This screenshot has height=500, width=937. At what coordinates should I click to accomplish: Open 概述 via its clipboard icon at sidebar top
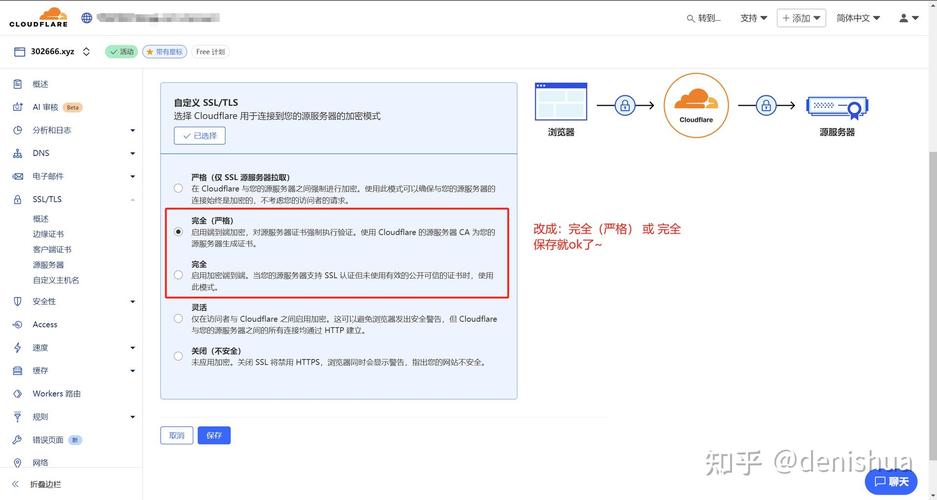pyautogui.click(x=18, y=84)
